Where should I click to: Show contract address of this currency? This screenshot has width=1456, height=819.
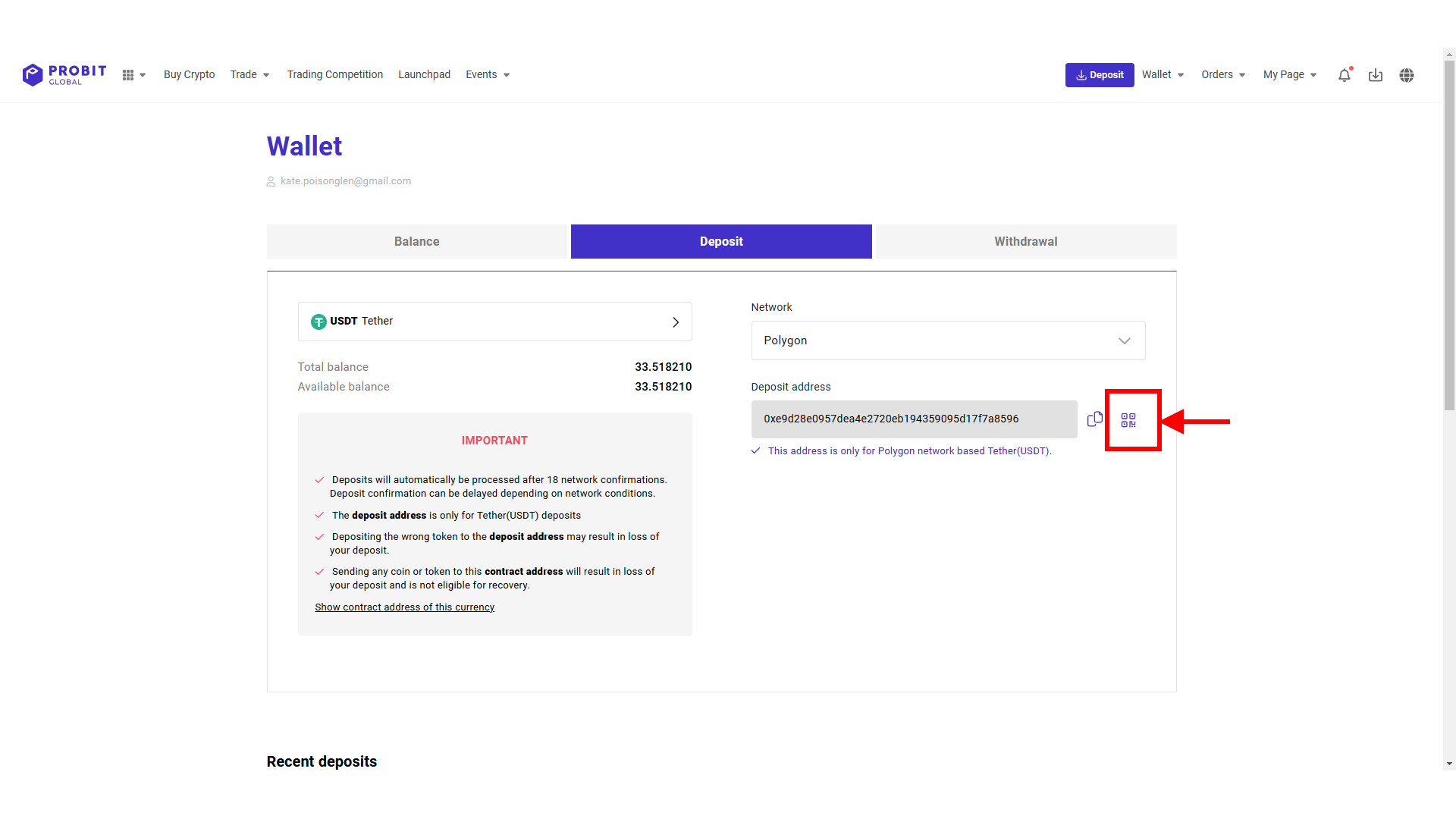tap(405, 607)
